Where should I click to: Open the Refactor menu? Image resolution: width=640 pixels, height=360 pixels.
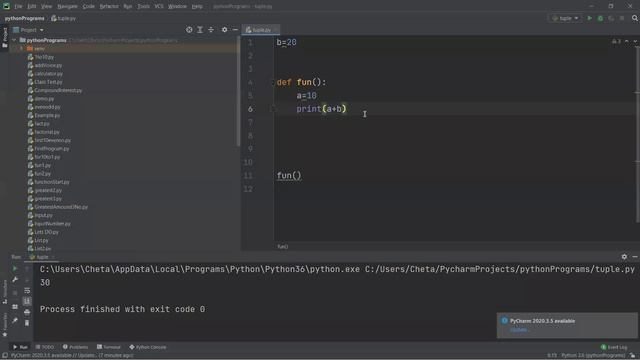(109, 6)
